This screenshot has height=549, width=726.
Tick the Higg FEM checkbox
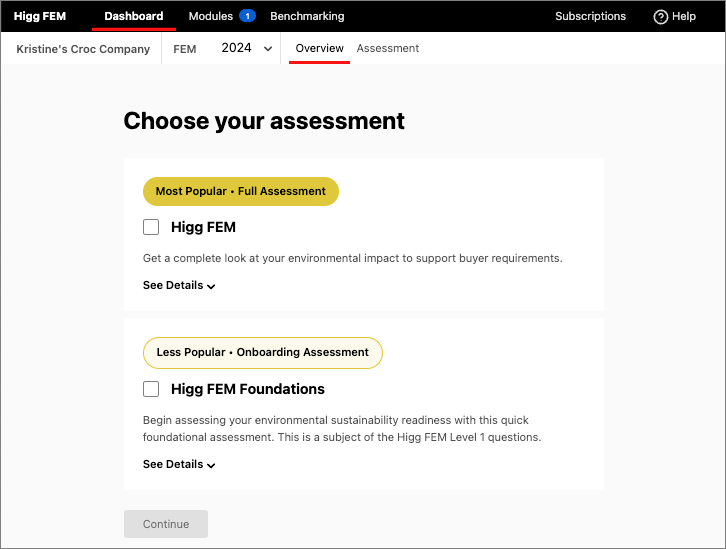151,227
